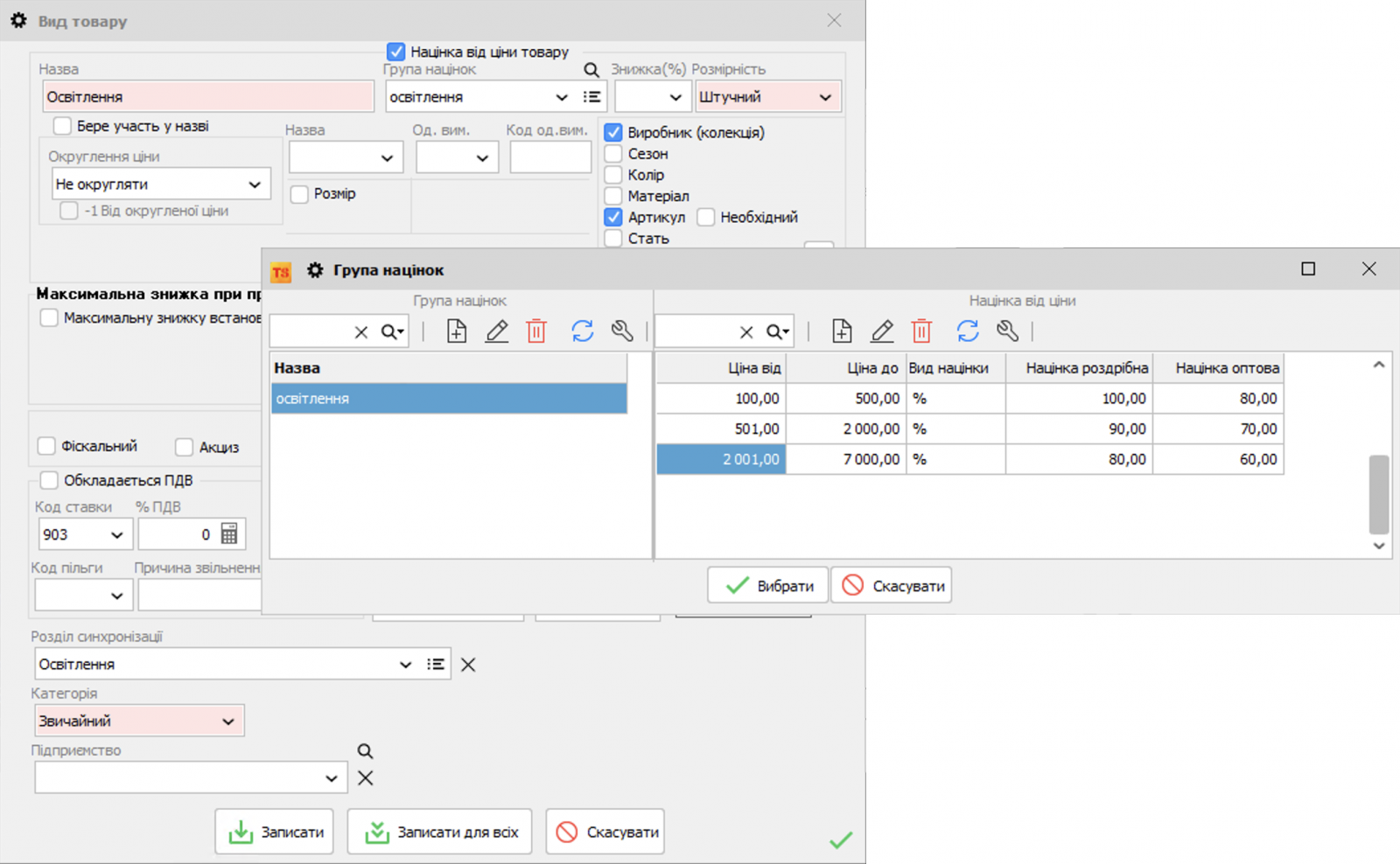Click the list icon next to Розділ синхронізації

[435, 664]
